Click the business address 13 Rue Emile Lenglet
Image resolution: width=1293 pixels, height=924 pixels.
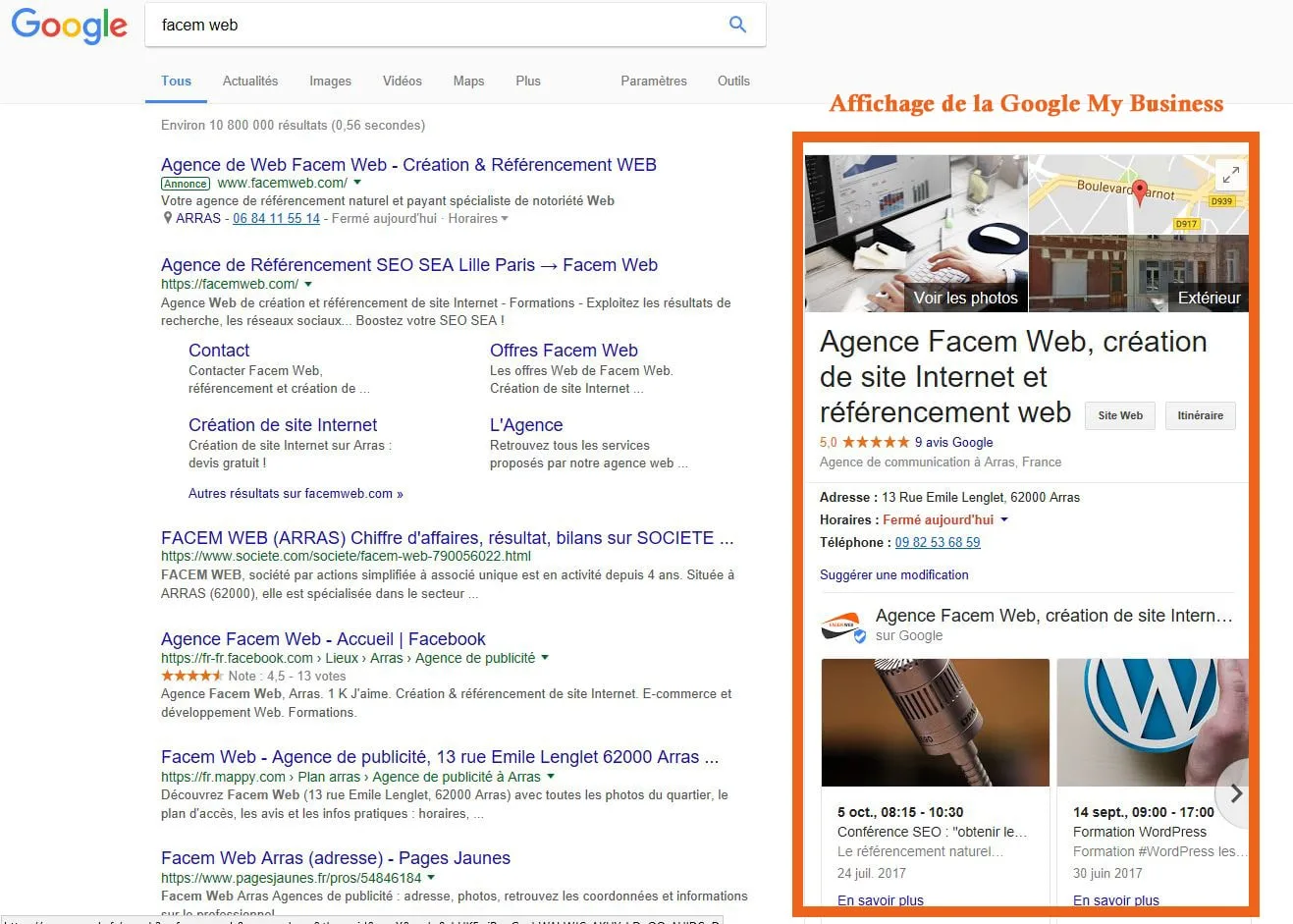(981, 497)
